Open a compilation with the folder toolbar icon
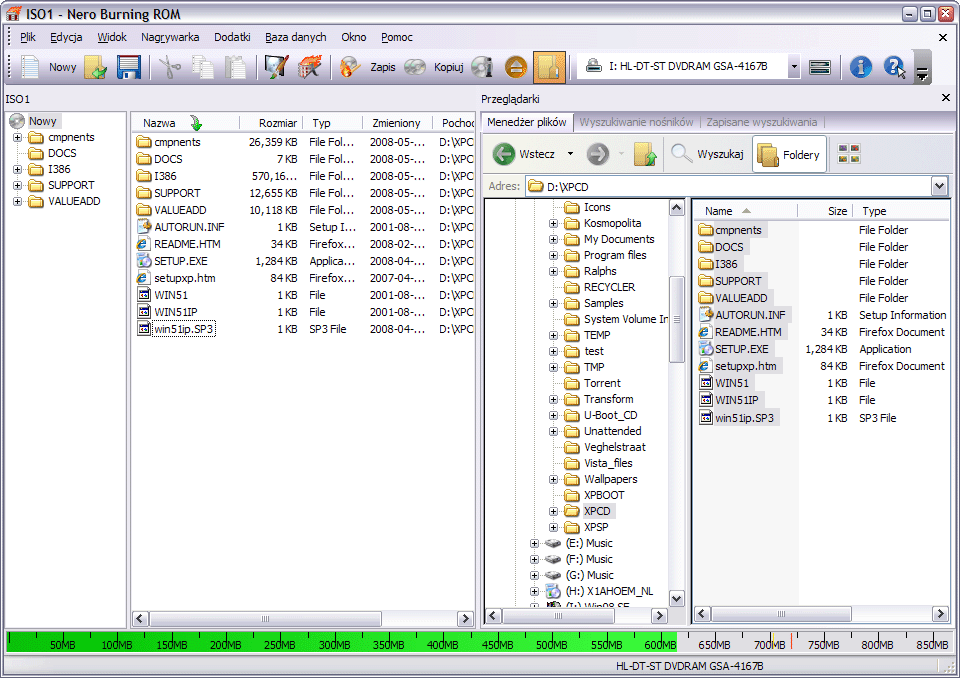 pos(95,67)
